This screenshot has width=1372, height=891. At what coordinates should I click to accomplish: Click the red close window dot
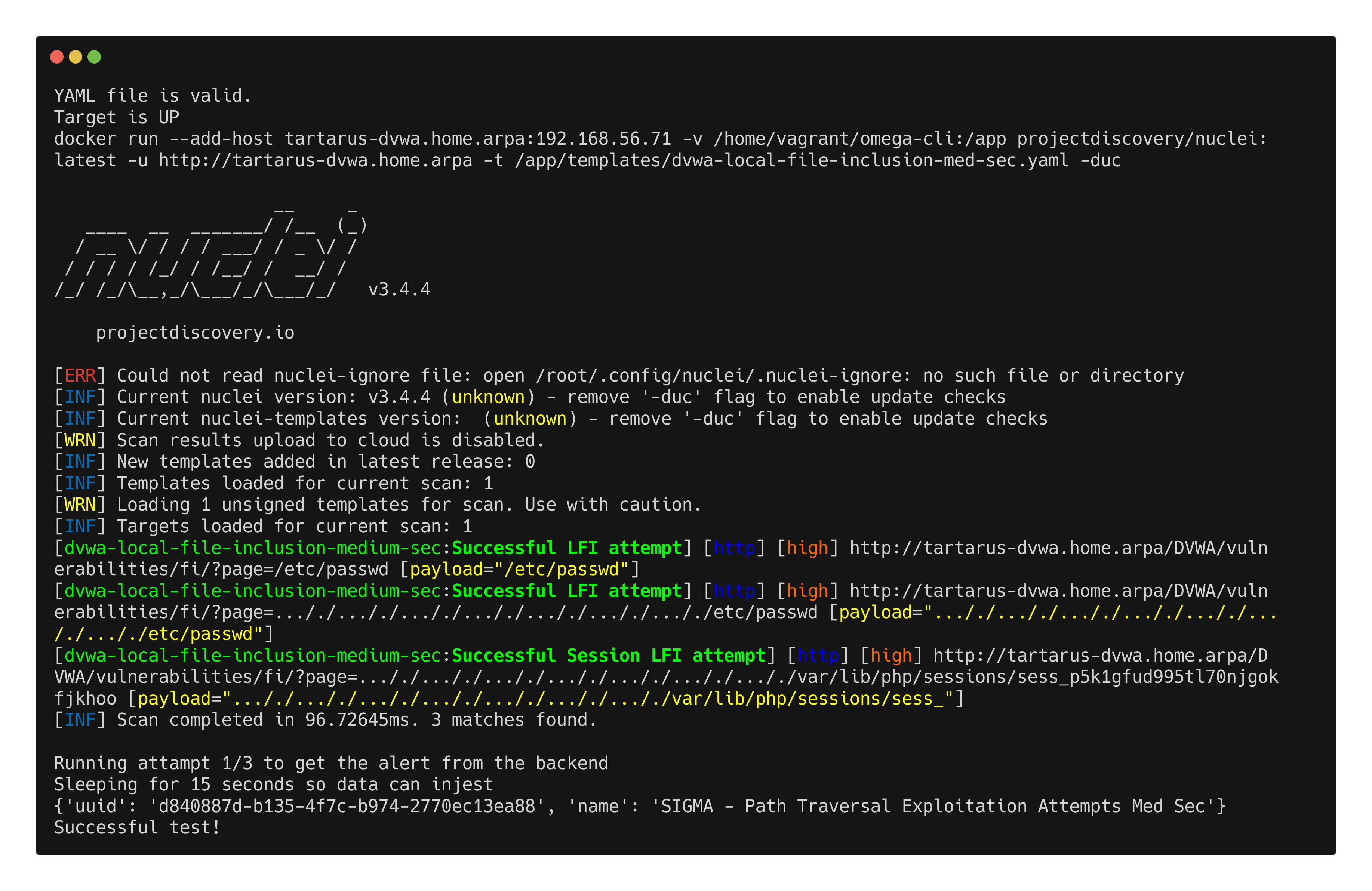(x=56, y=56)
